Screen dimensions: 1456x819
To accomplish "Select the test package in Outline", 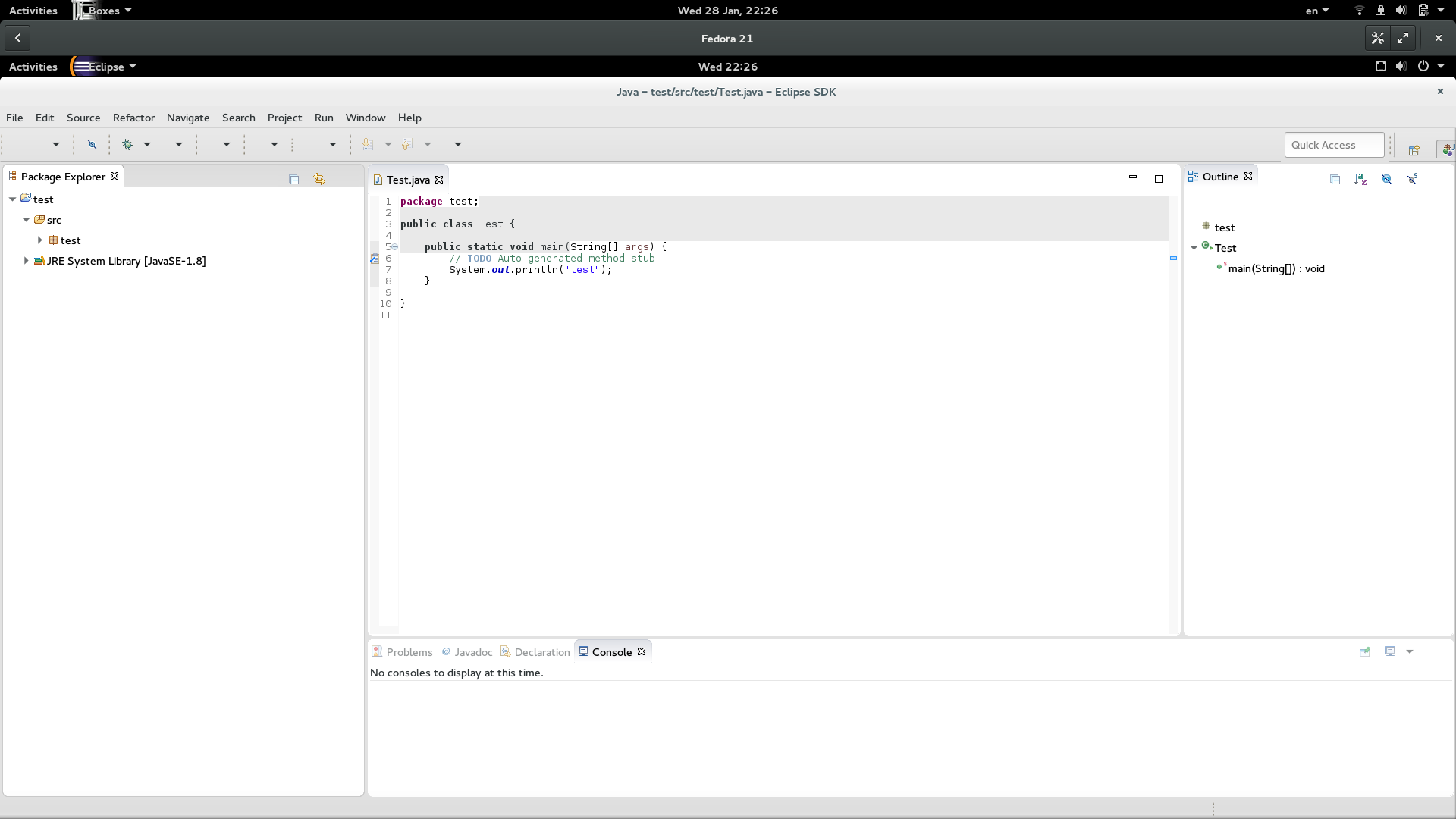I will pos(1218,227).
